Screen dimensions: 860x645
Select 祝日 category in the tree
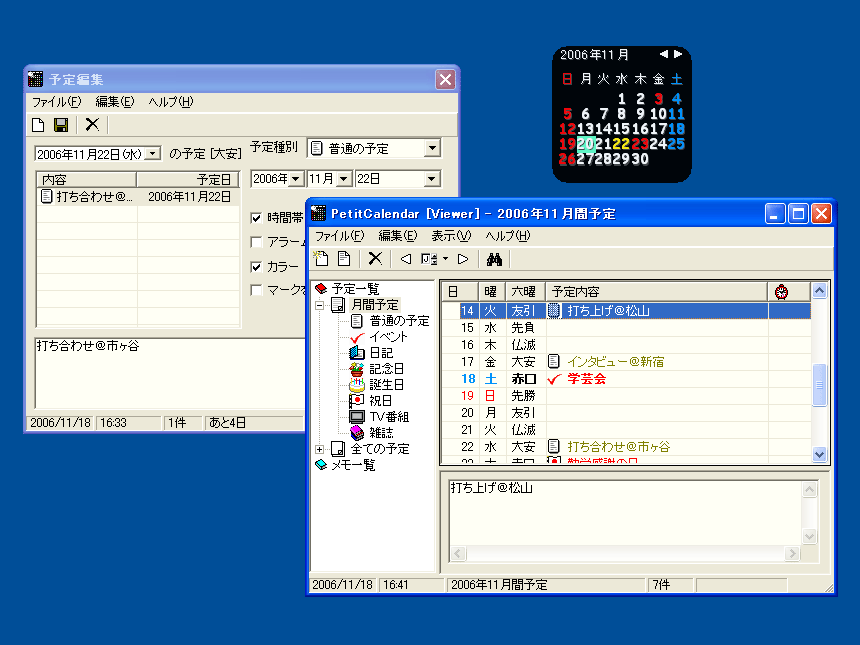(x=381, y=401)
